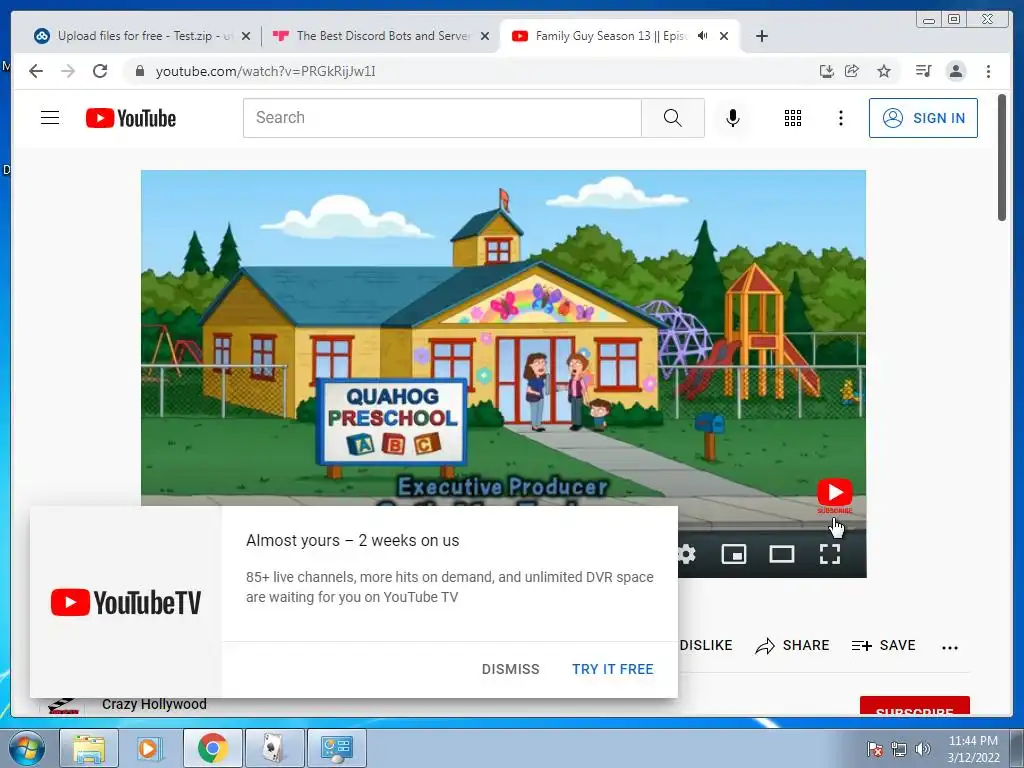Image resolution: width=1024 pixels, height=768 pixels.
Task: Toggle theater mode
Action: coord(782,554)
